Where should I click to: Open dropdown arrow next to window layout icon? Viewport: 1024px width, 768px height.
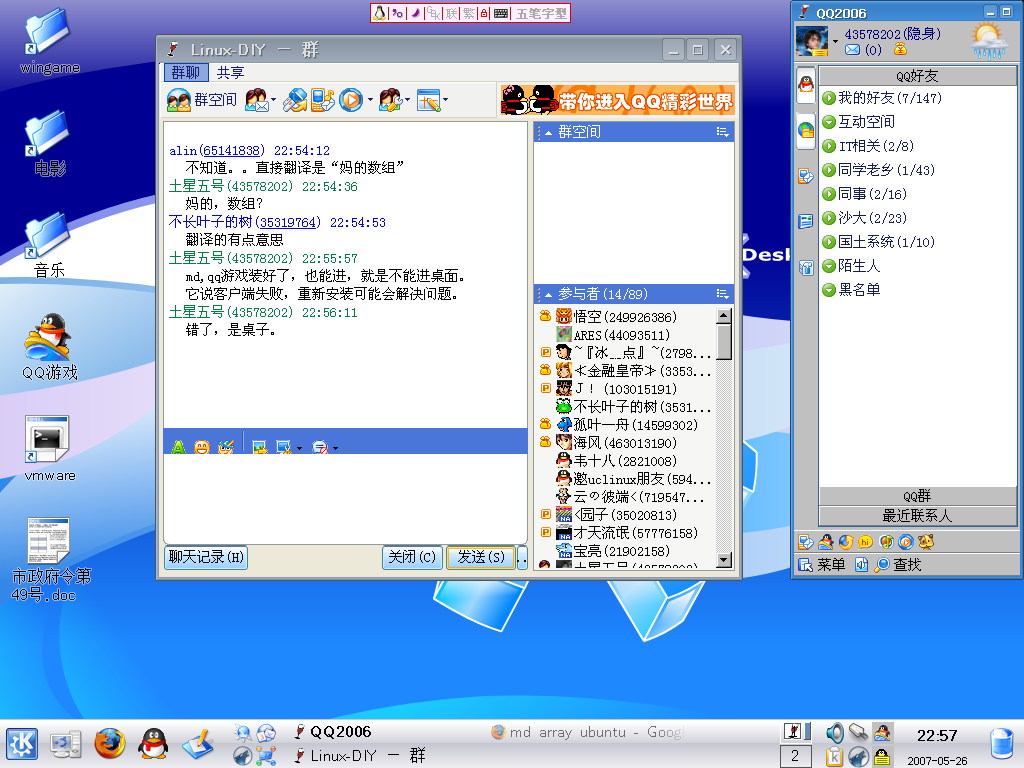pos(445,100)
